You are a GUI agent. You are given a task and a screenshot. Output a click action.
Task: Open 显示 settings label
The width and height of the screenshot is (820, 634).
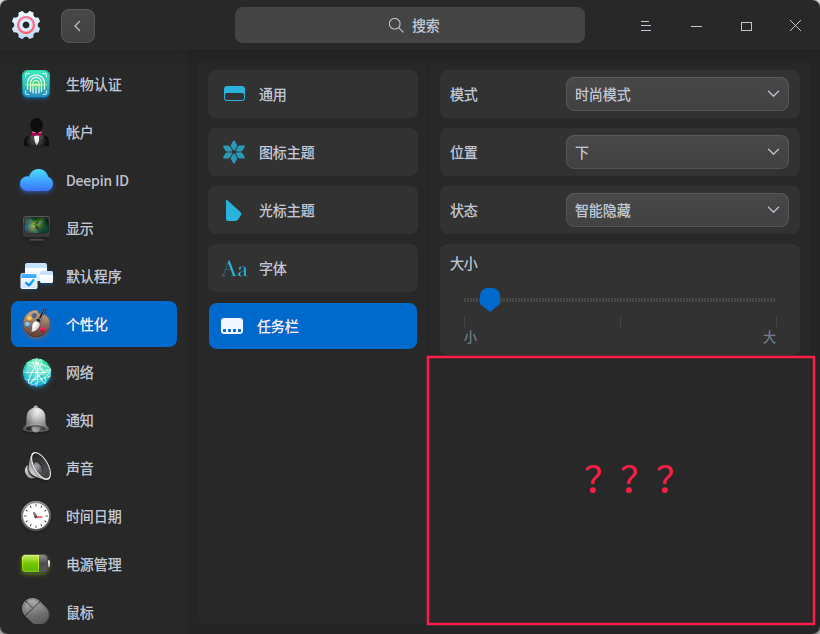point(79,229)
